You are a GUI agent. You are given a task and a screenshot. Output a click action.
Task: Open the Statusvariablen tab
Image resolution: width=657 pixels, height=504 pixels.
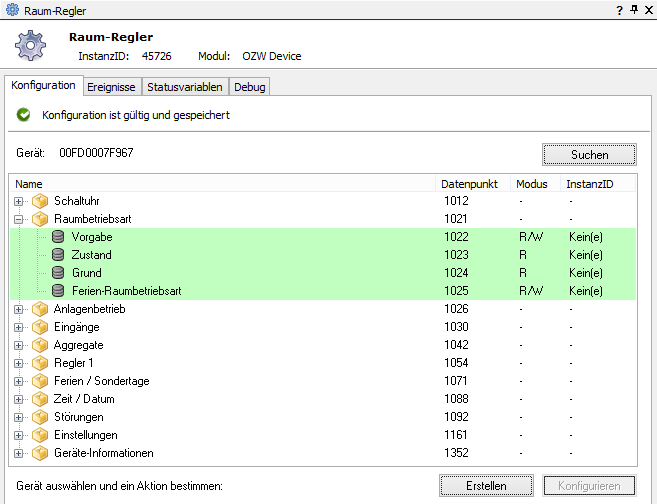tap(185, 87)
